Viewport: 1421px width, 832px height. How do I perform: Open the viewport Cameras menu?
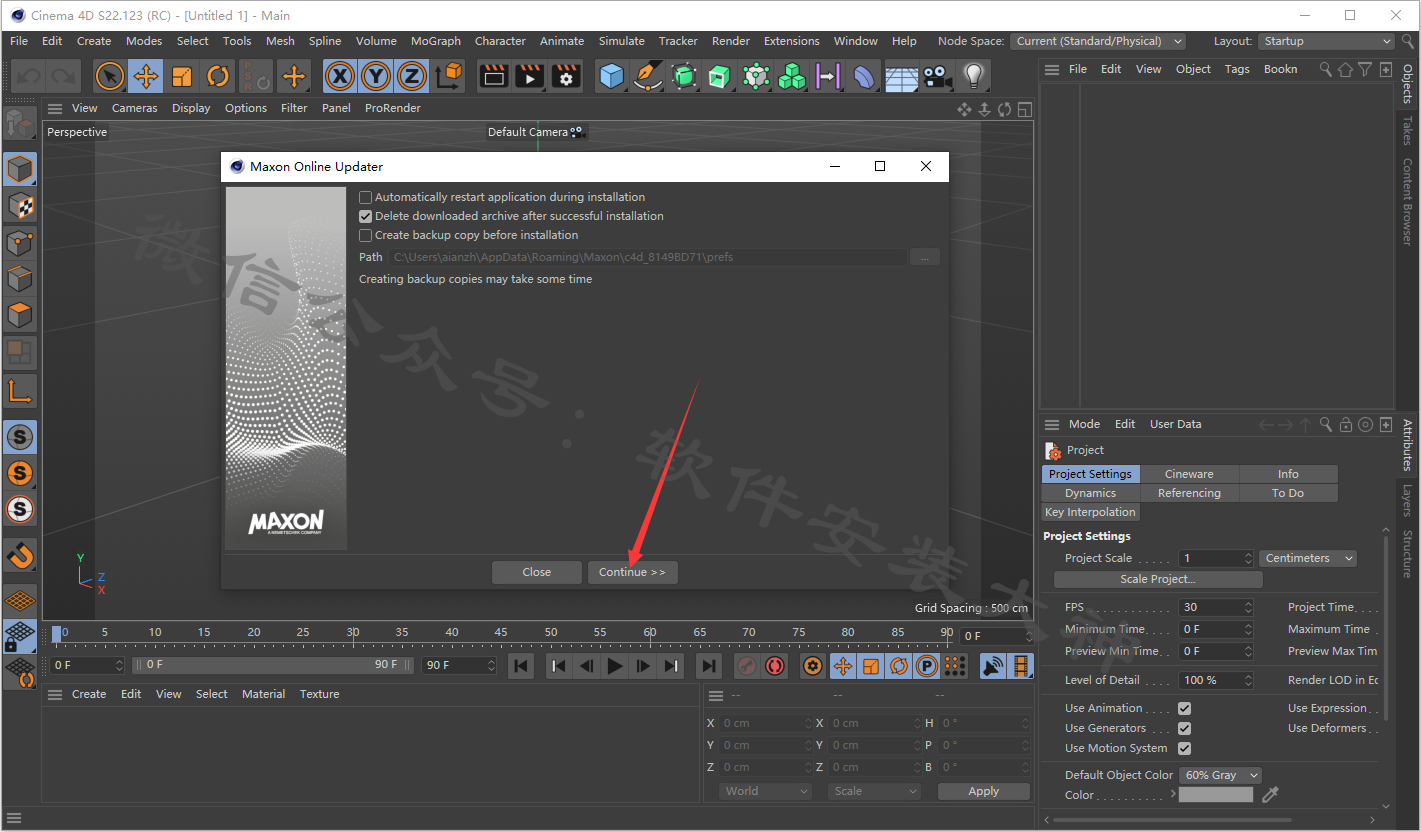pyautogui.click(x=134, y=108)
